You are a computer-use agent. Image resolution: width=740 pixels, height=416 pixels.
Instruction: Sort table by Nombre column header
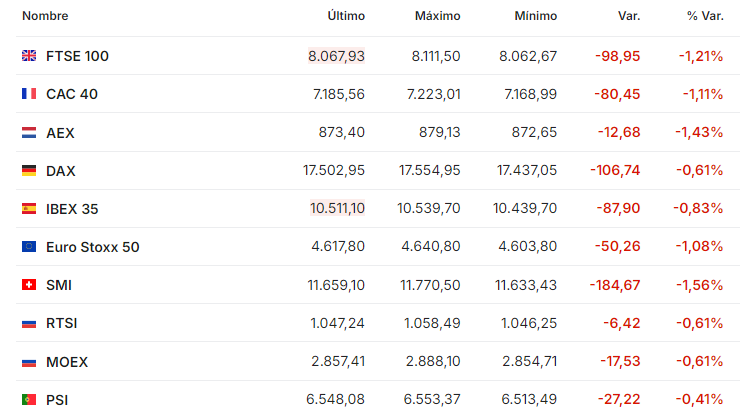[x=45, y=16]
